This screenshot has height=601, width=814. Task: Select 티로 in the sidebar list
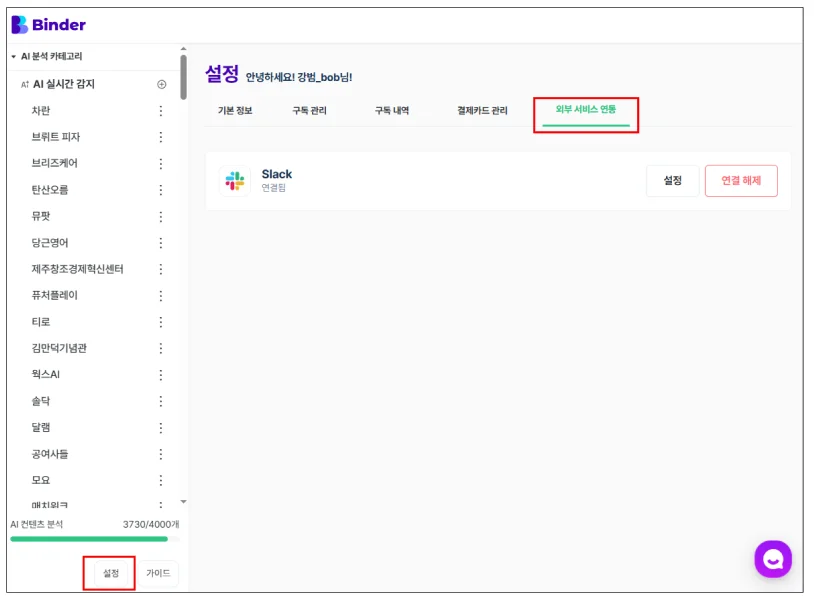tap(41, 322)
